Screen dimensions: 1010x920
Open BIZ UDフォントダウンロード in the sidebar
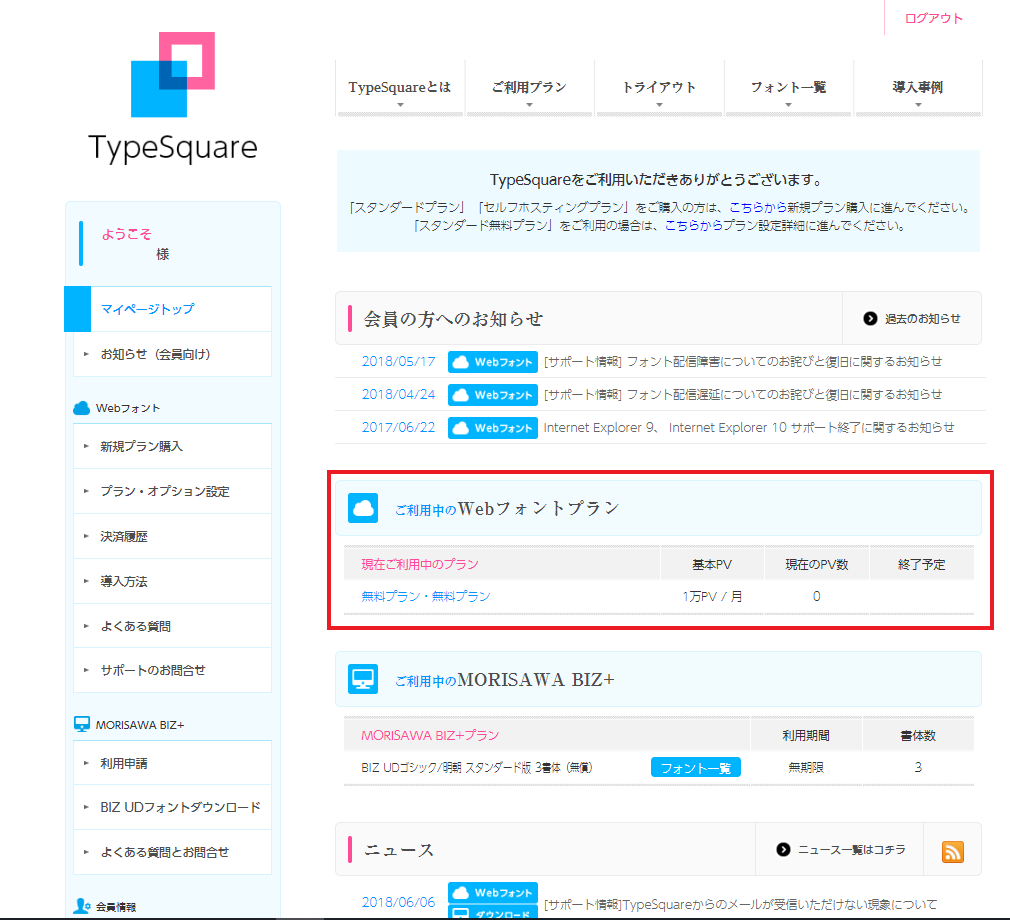(x=173, y=807)
